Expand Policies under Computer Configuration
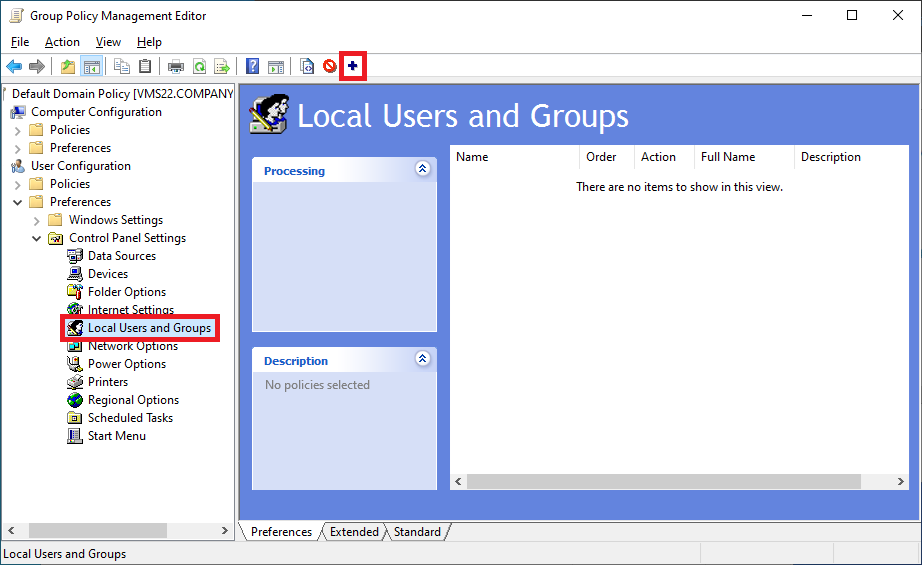Image resolution: width=922 pixels, height=565 pixels. (18, 131)
